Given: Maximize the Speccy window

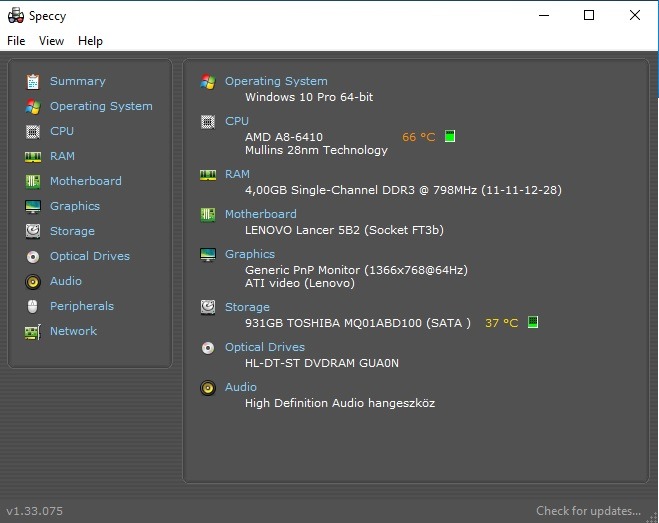Looking at the screenshot, I should coord(589,16).
